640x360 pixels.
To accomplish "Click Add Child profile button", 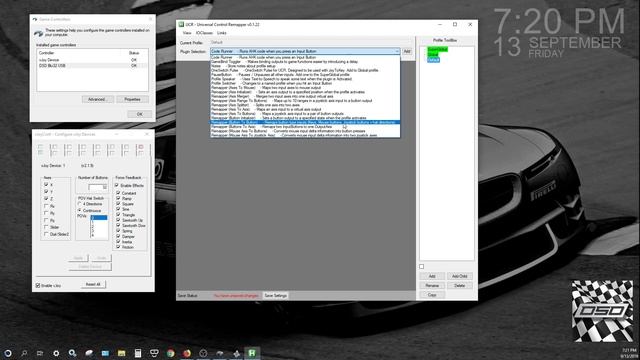I will 460,276.
